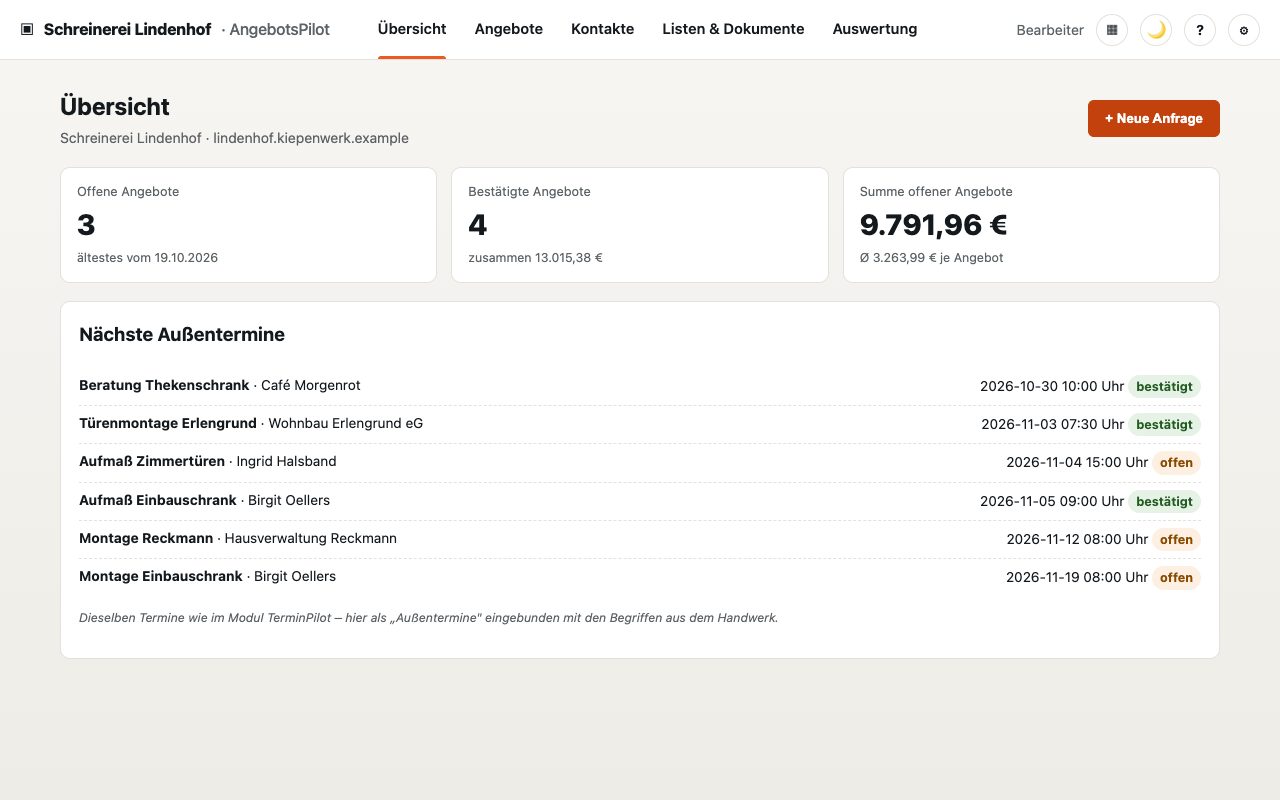Go to the Übersicht tab
Viewport: 1280px width, 800px height.
(412, 29)
